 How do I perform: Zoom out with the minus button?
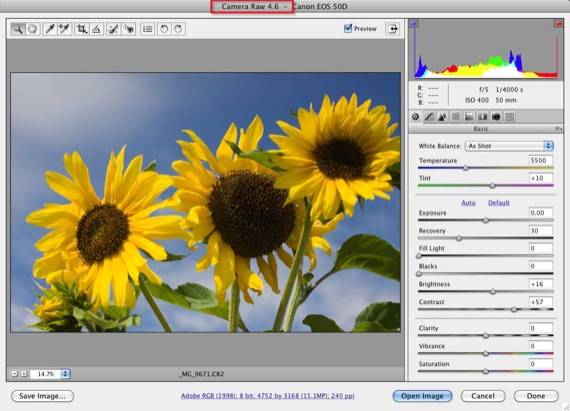click(15, 374)
